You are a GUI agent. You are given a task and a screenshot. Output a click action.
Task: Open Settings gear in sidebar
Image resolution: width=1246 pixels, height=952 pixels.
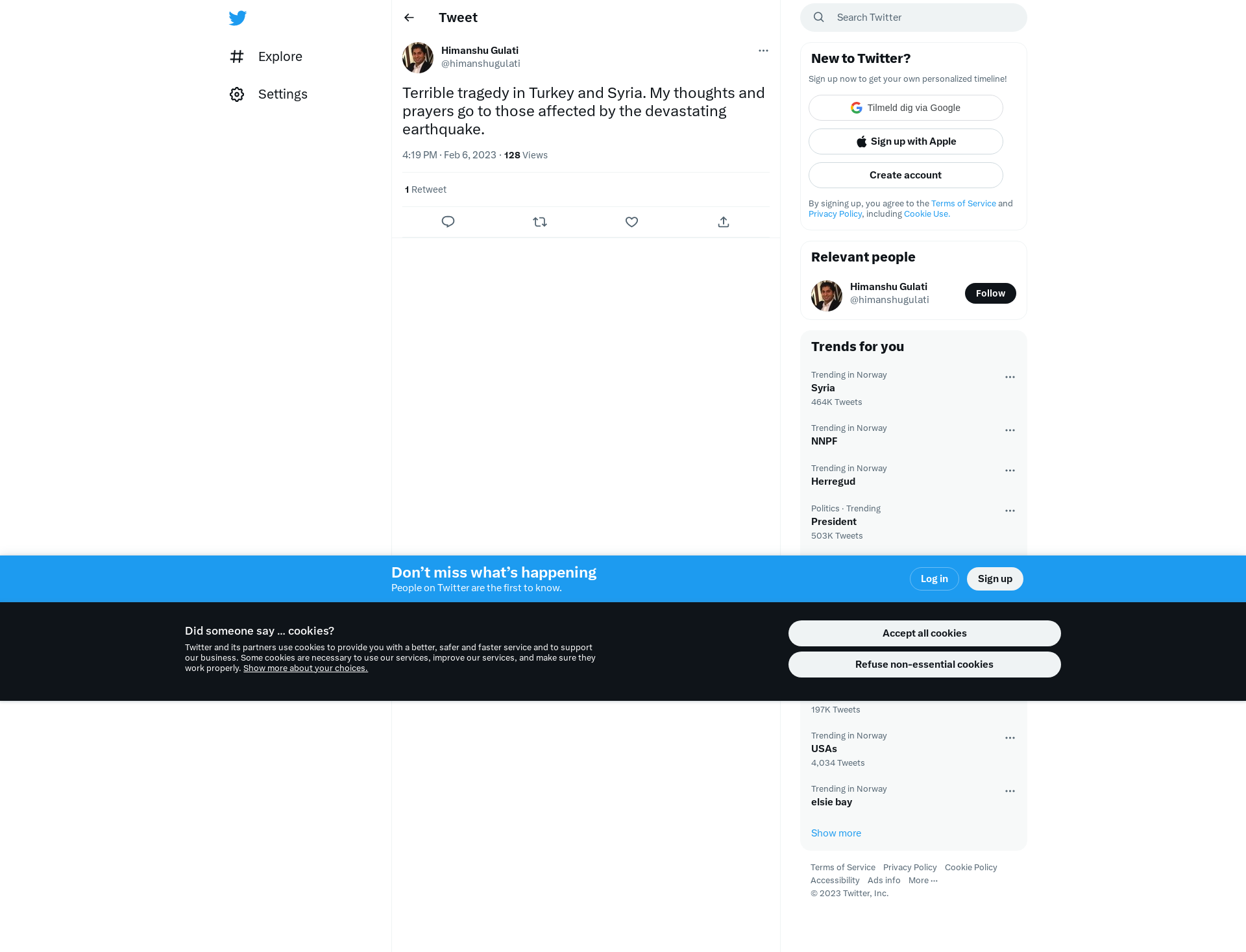(x=237, y=94)
